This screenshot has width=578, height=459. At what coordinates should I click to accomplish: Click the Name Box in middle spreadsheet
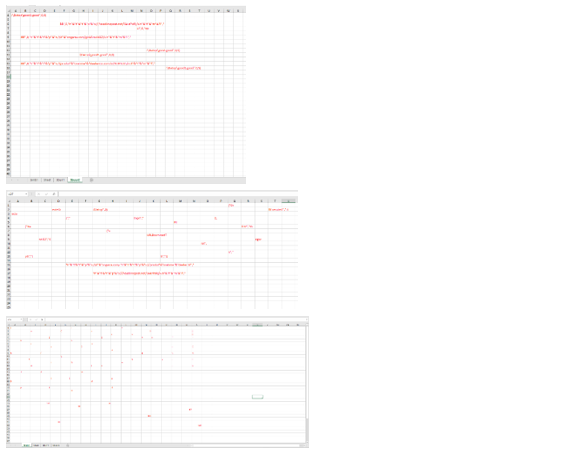tap(16, 194)
